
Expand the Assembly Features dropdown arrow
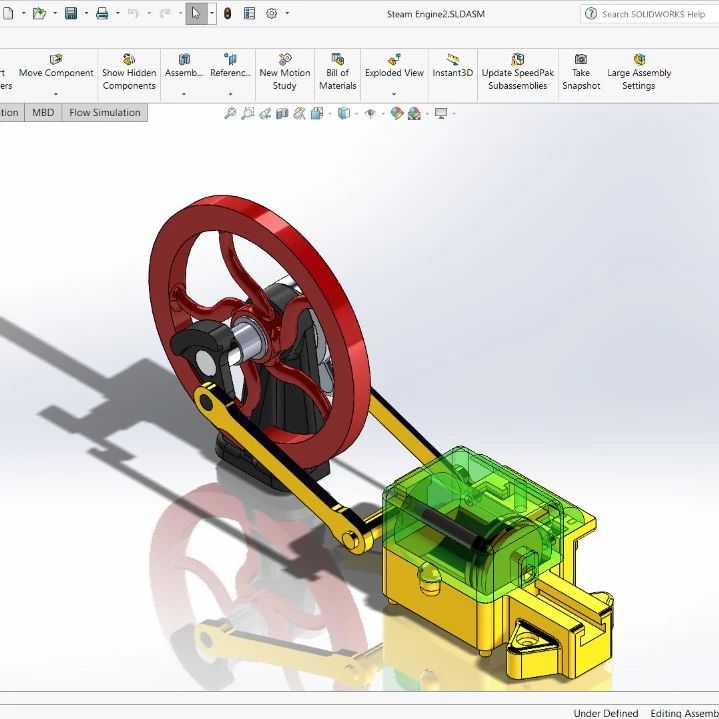pyautogui.click(x=184, y=94)
